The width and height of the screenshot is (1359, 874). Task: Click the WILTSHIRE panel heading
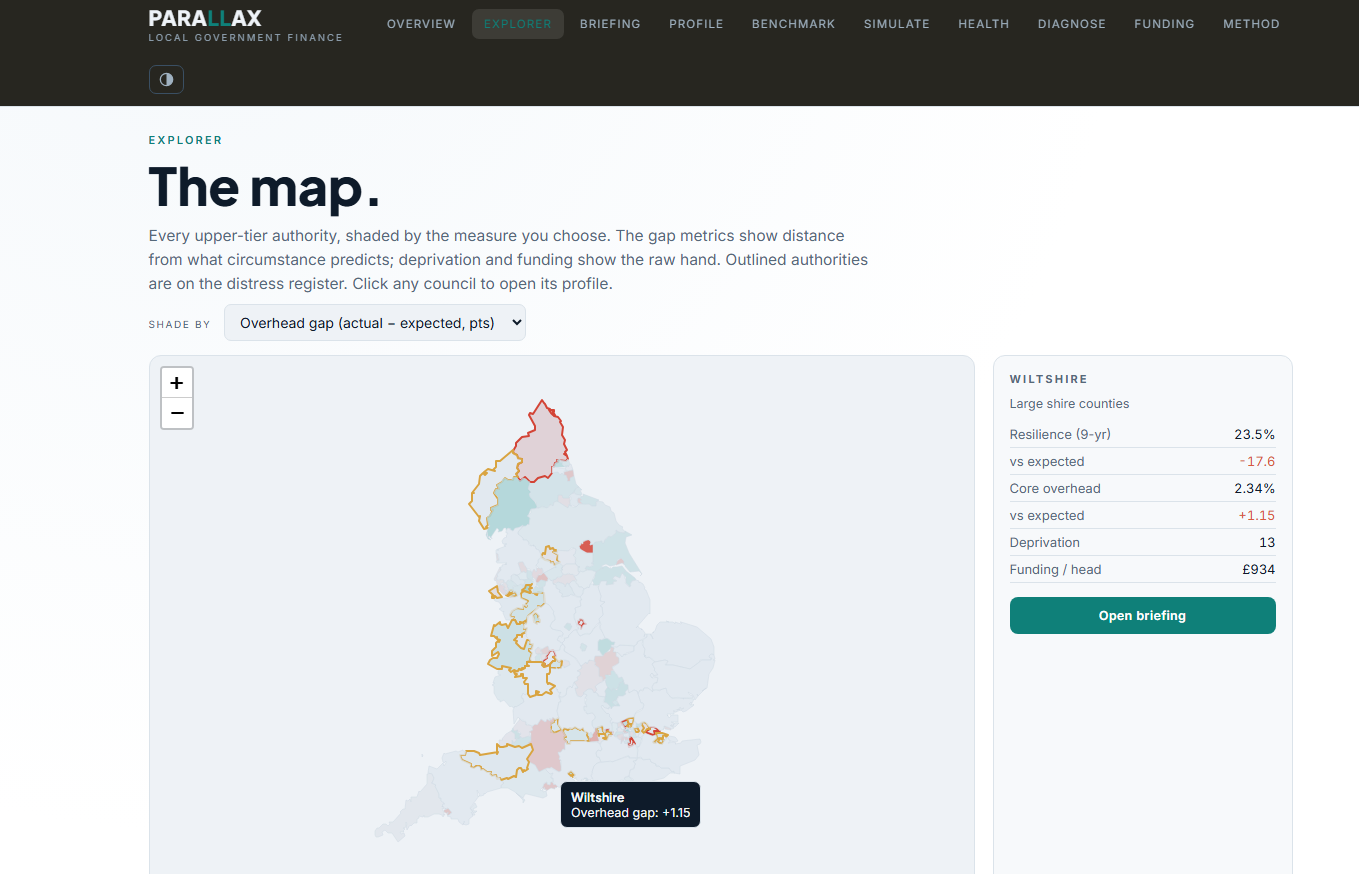tap(1049, 379)
